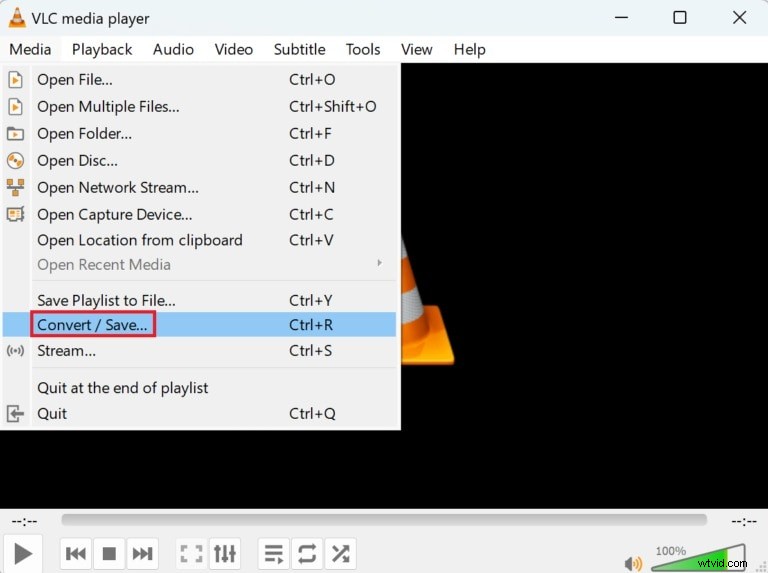Click the Open Disc icon
This screenshot has height=573, width=768.
[16, 160]
